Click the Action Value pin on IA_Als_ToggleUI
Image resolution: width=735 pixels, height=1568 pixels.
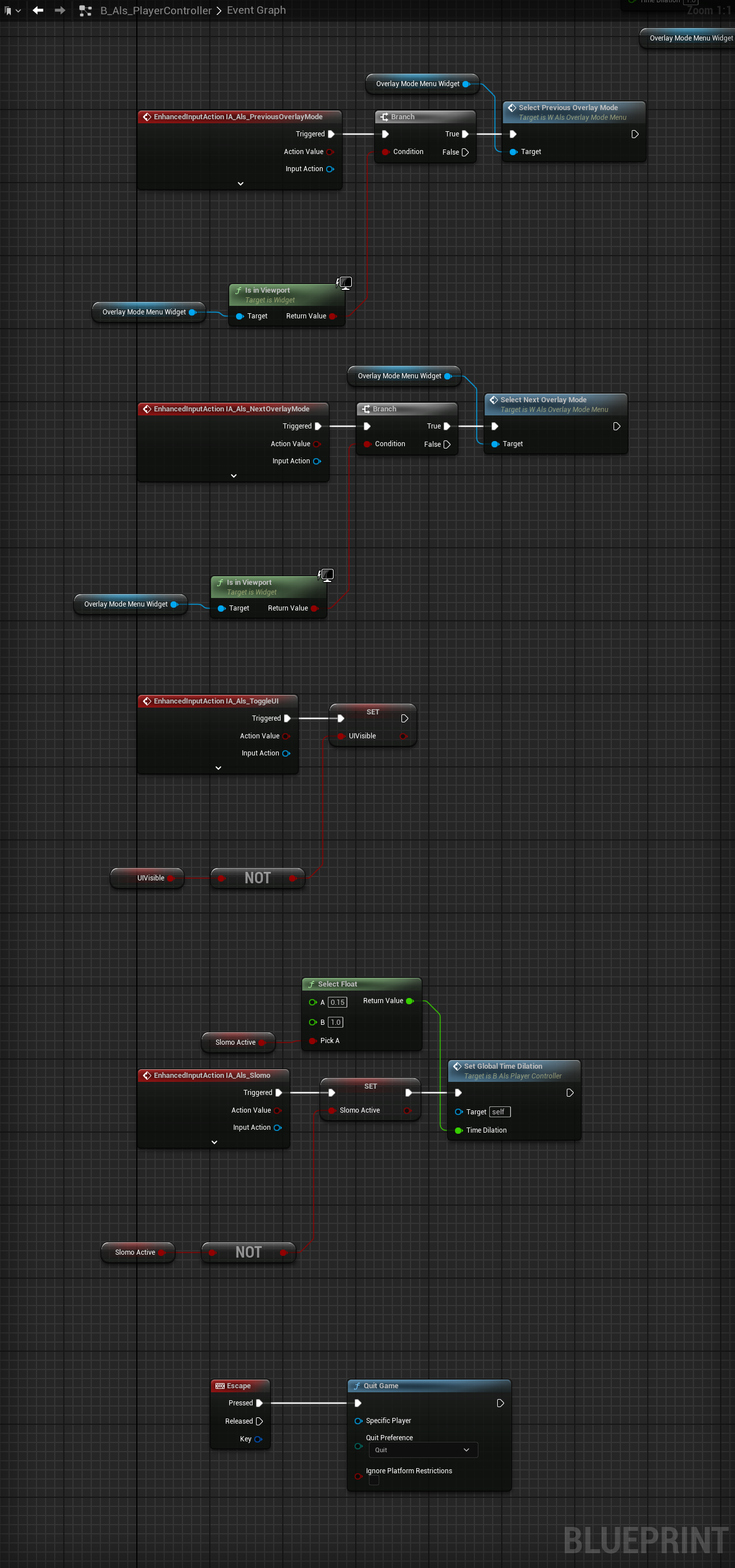[286, 736]
